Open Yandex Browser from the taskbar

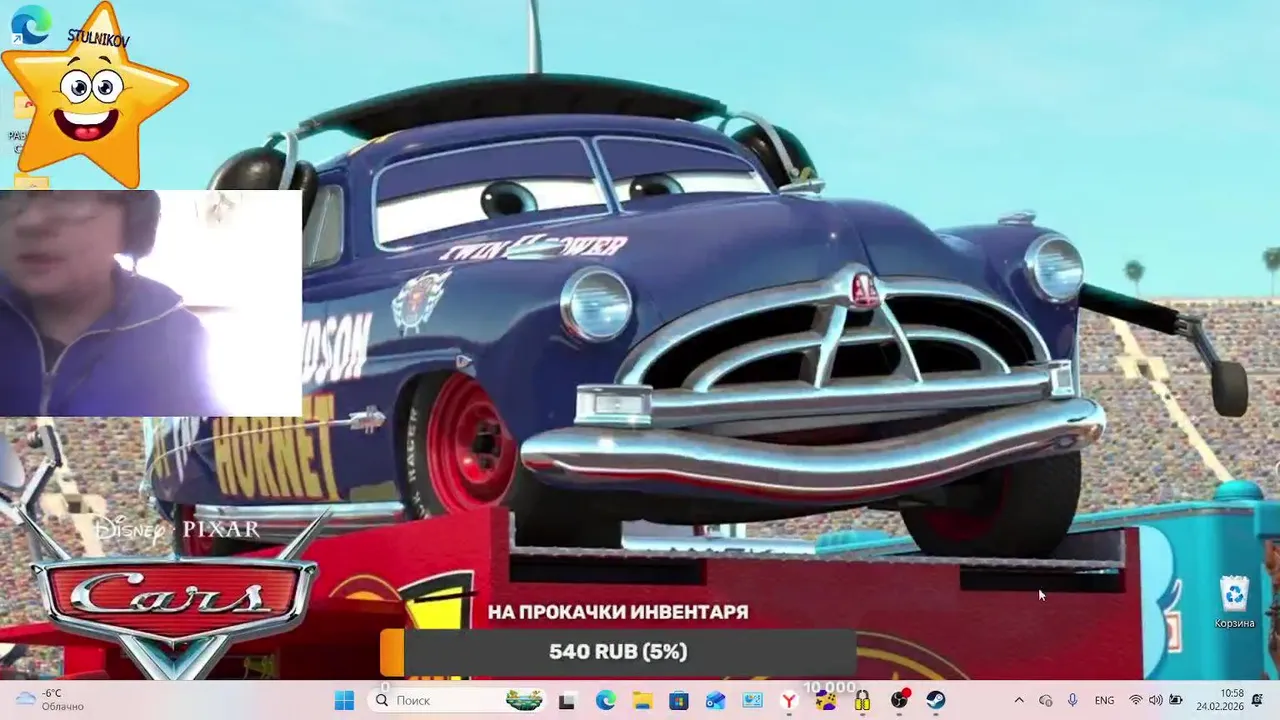coord(789,701)
